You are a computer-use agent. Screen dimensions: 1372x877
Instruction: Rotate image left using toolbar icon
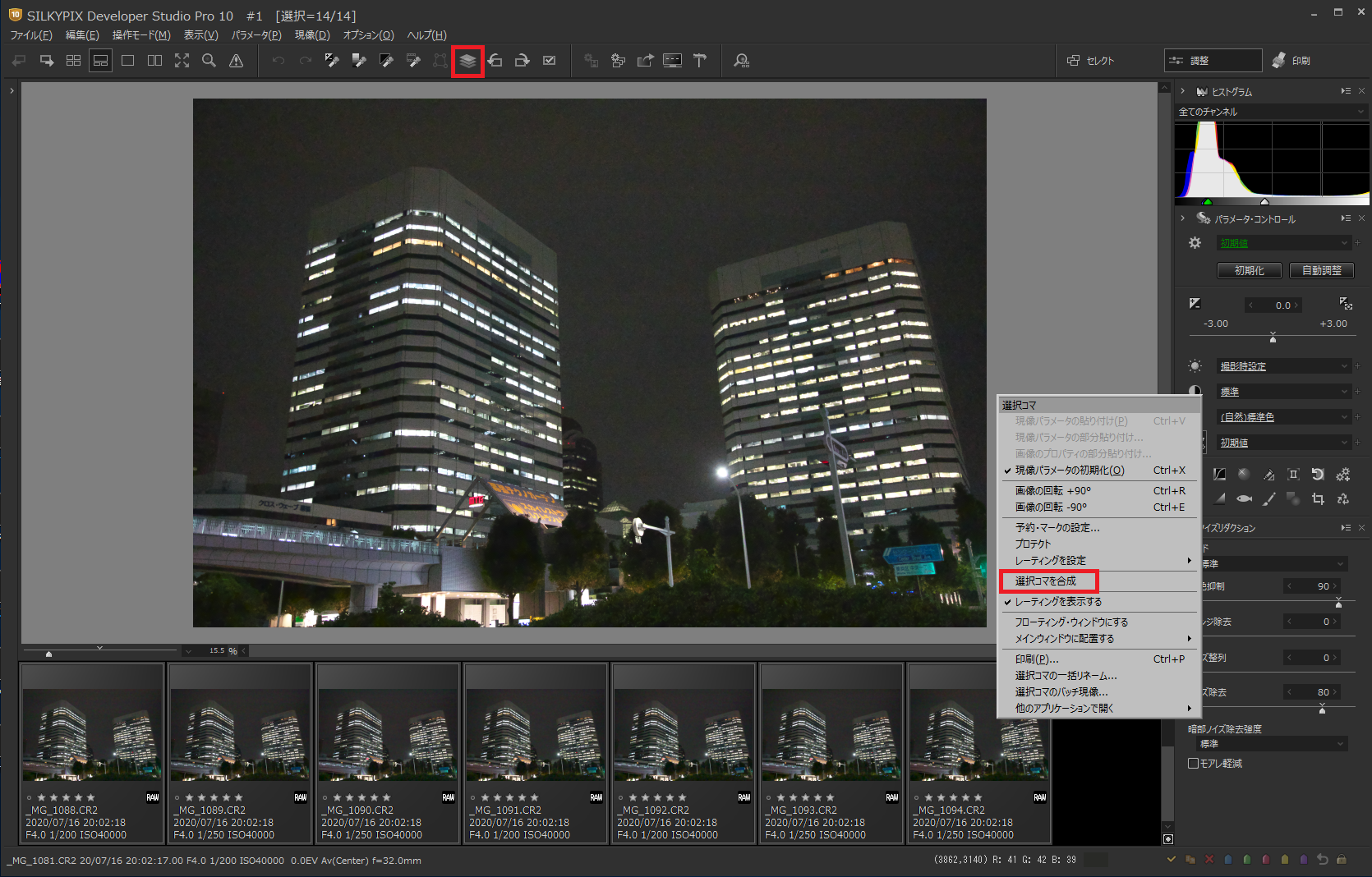pos(495,61)
